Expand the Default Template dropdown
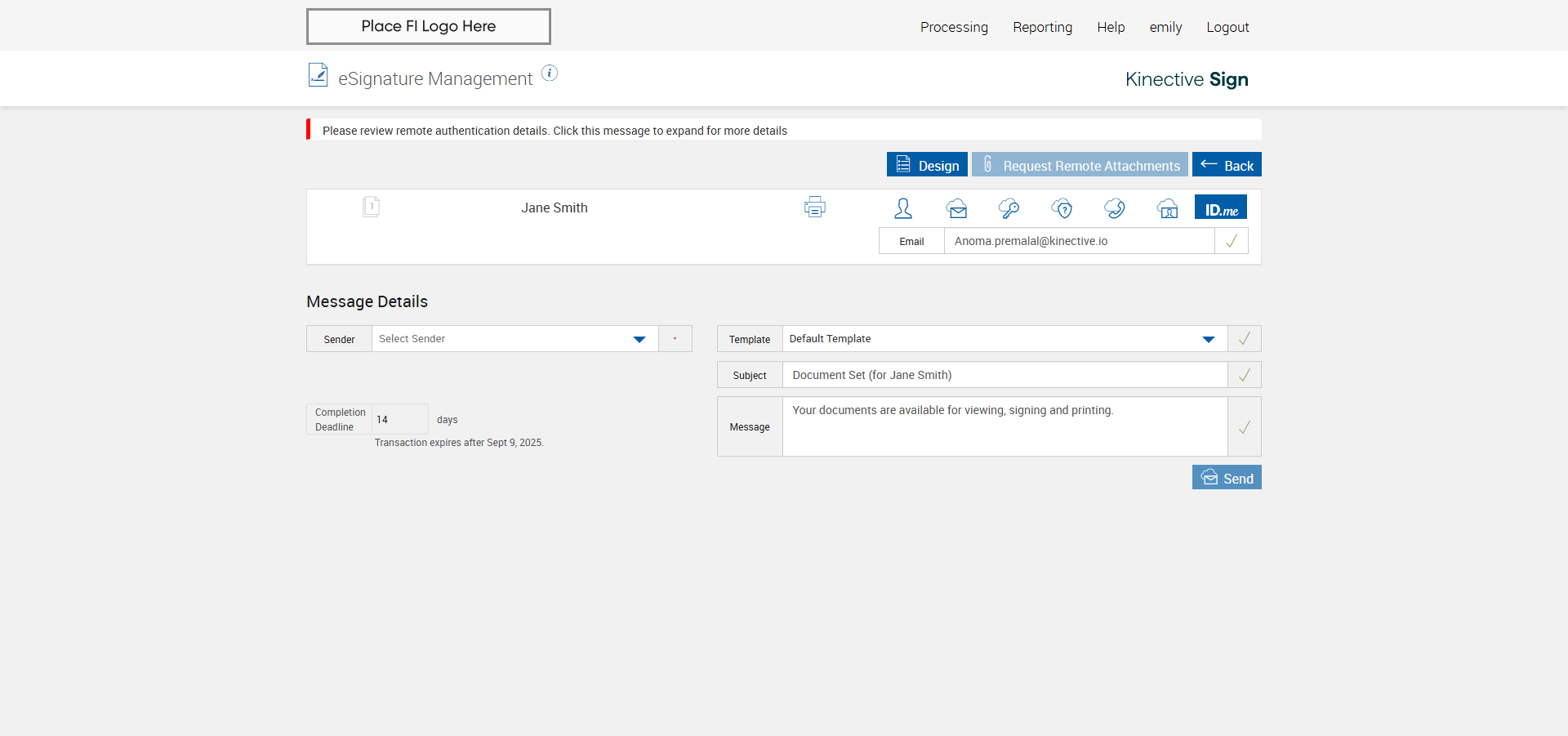 pyautogui.click(x=1004, y=339)
